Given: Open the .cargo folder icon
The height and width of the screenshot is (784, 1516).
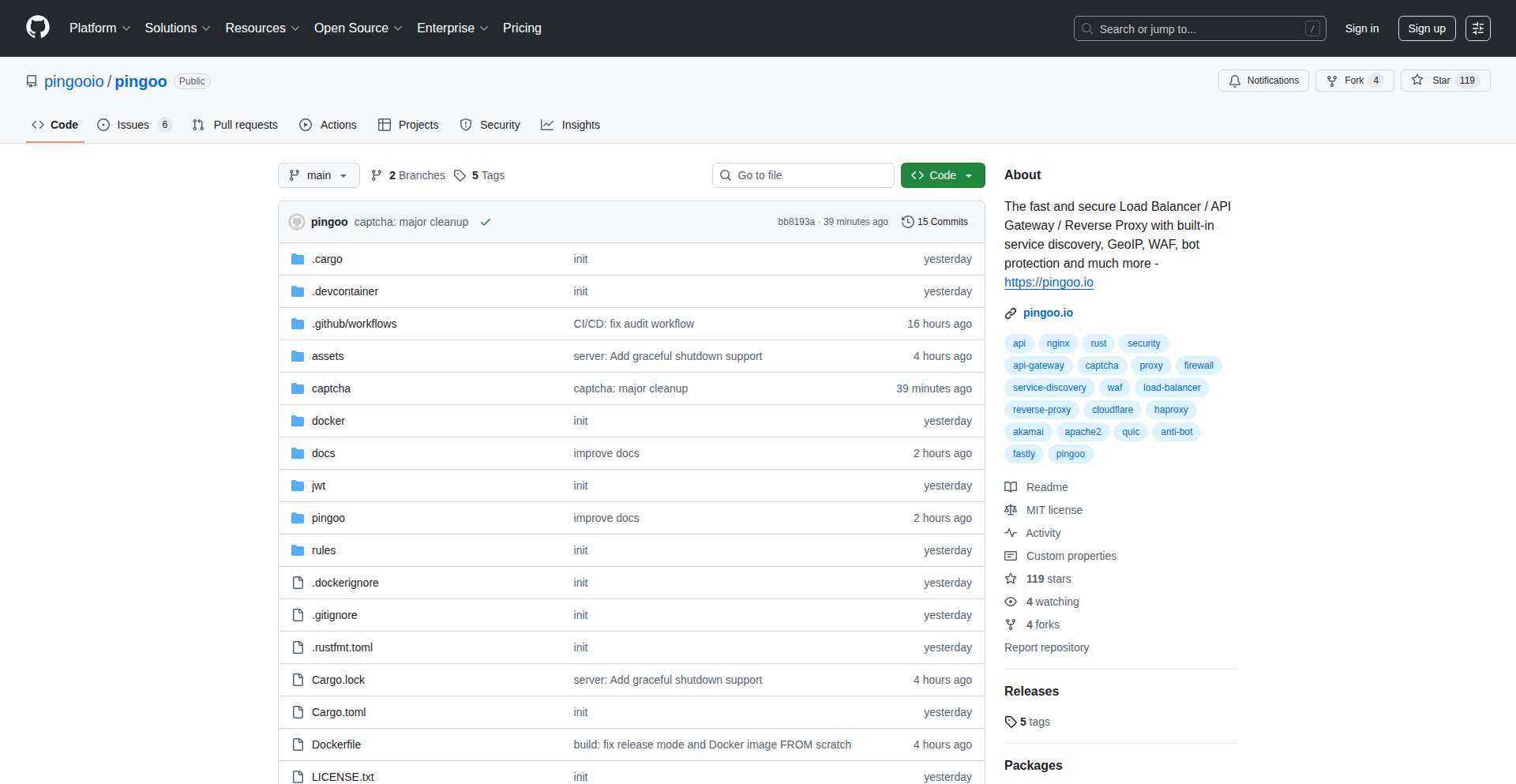Looking at the screenshot, I should coord(298,259).
